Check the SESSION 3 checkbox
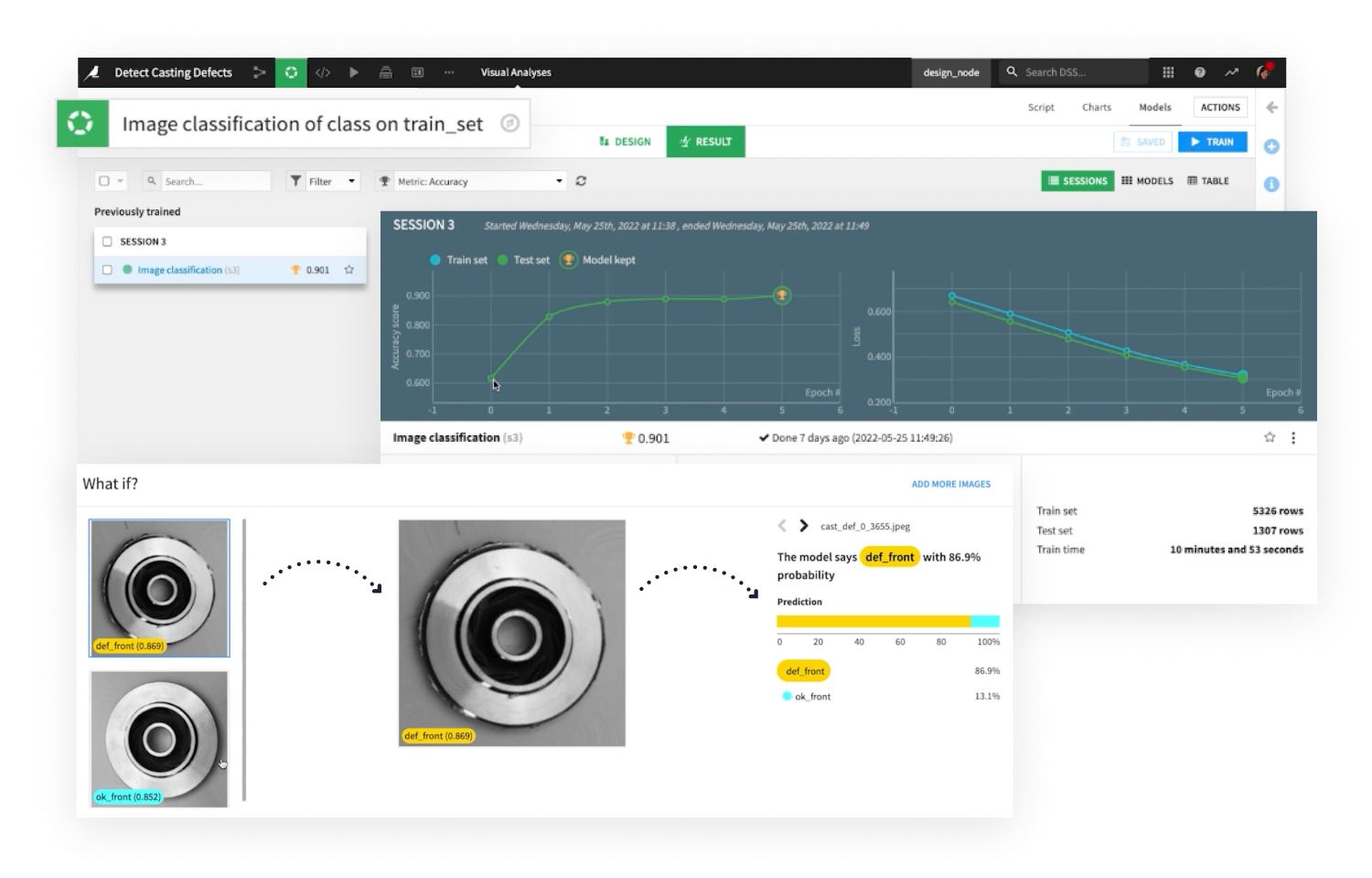Image resolution: width=1372 pixels, height=878 pixels. [x=108, y=241]
